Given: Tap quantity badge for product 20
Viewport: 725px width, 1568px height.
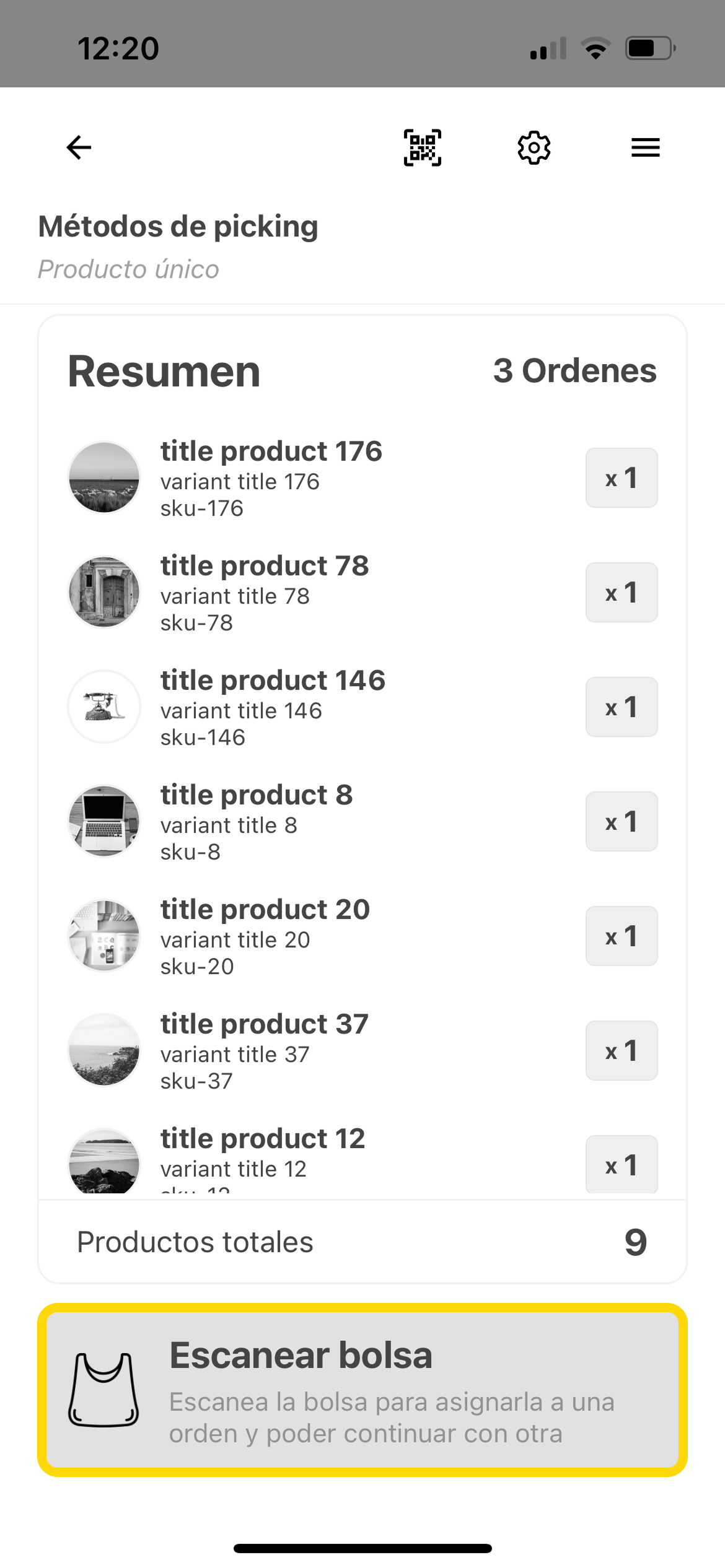Looking at the screenshot, I should point(622,936).
